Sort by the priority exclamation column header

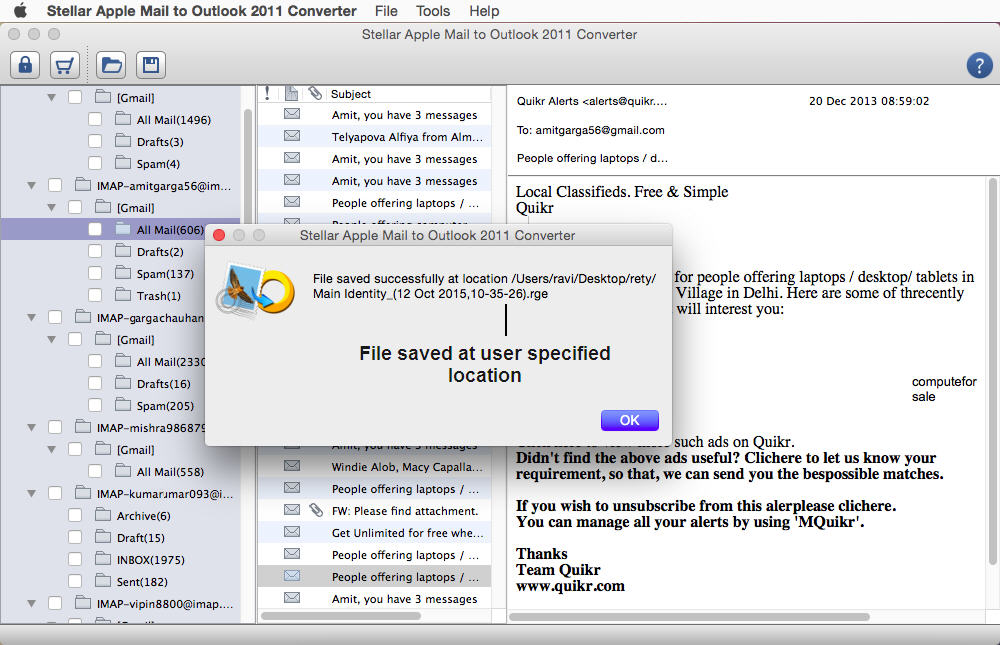click(x=267, y=94)
